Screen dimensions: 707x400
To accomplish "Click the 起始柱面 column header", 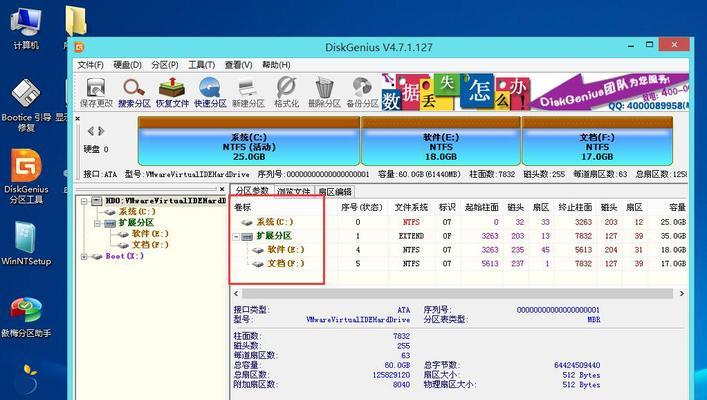I will [482, 207].
